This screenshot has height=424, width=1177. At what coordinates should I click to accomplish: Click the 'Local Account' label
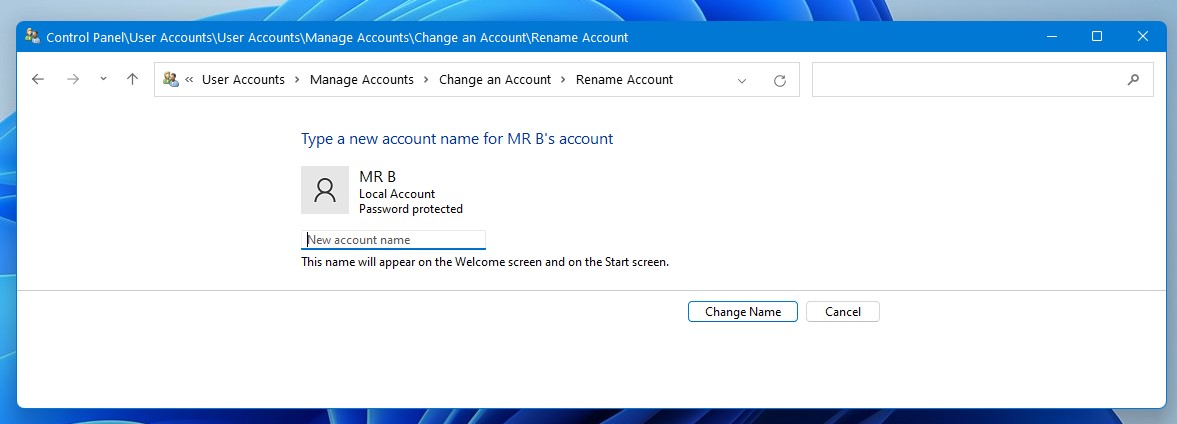[x=397, y=194]
